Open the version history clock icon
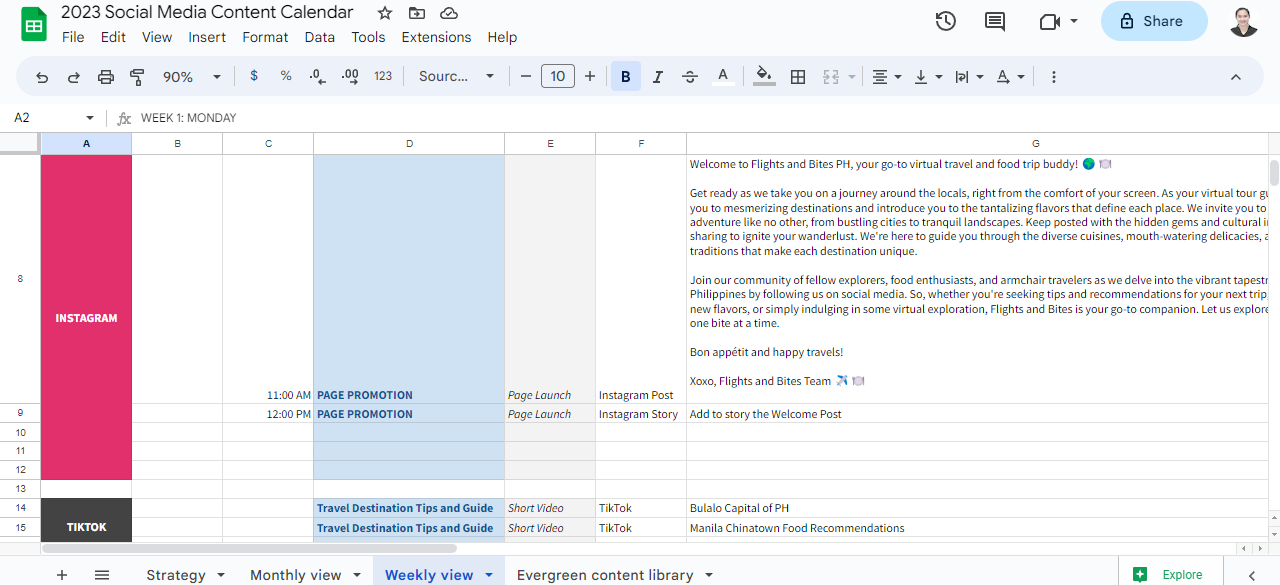This screenshot has width=1280, height=585. [x=945, y=21]
